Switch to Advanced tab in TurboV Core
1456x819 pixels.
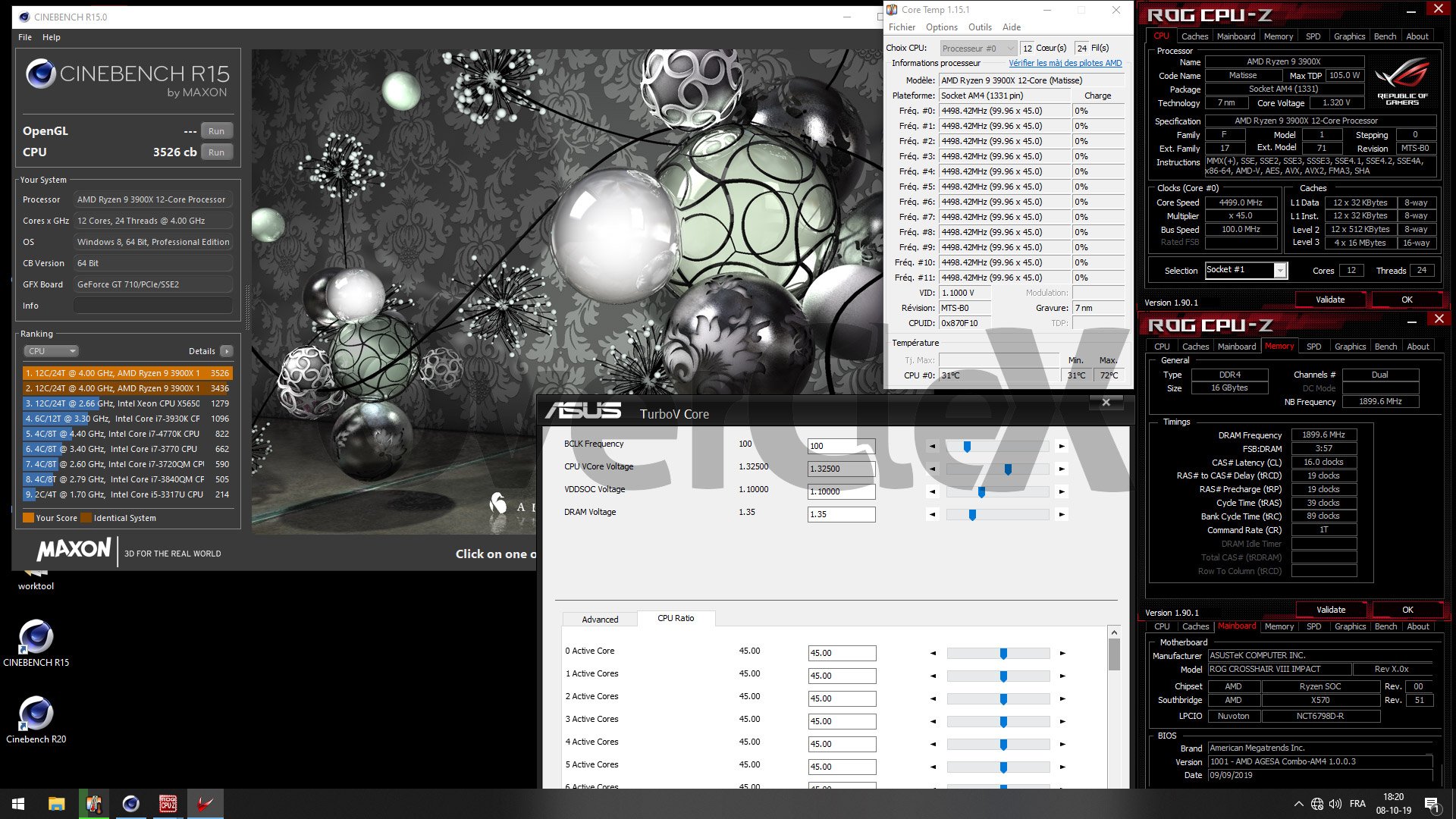click(600, 619)
